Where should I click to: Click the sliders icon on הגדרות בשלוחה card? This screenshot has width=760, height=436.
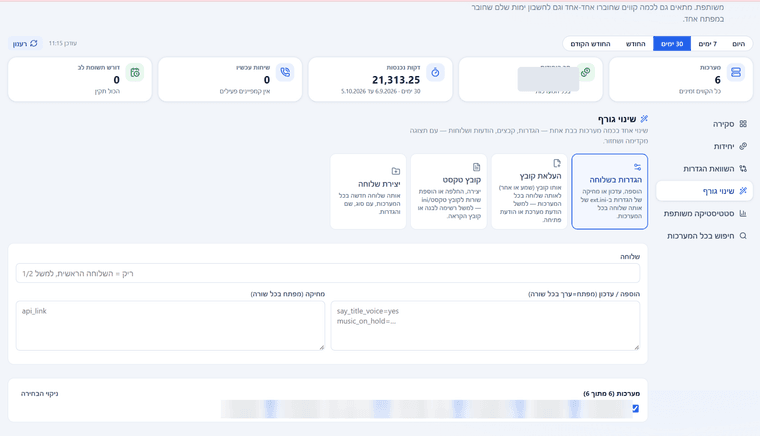point(637,167)
